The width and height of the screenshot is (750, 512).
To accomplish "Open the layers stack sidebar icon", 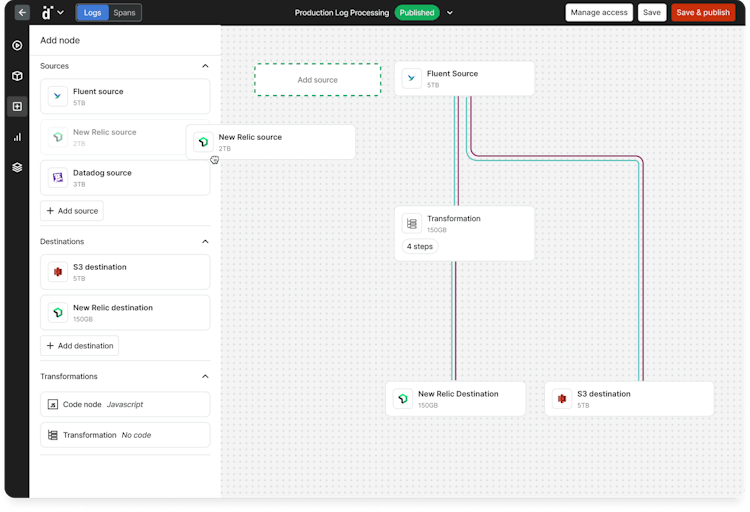I will 17,167.
